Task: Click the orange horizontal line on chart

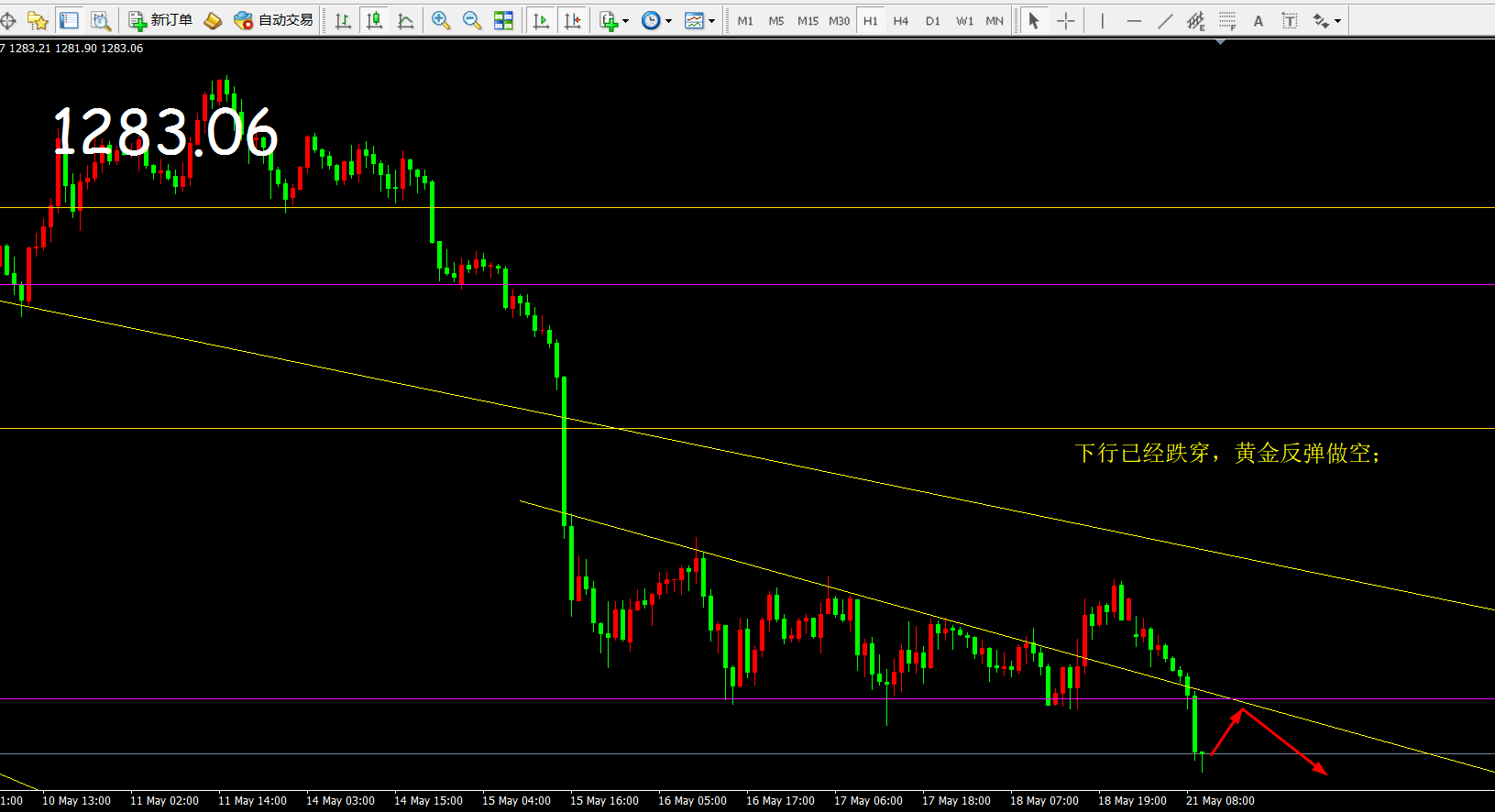Action: [747, 207]
